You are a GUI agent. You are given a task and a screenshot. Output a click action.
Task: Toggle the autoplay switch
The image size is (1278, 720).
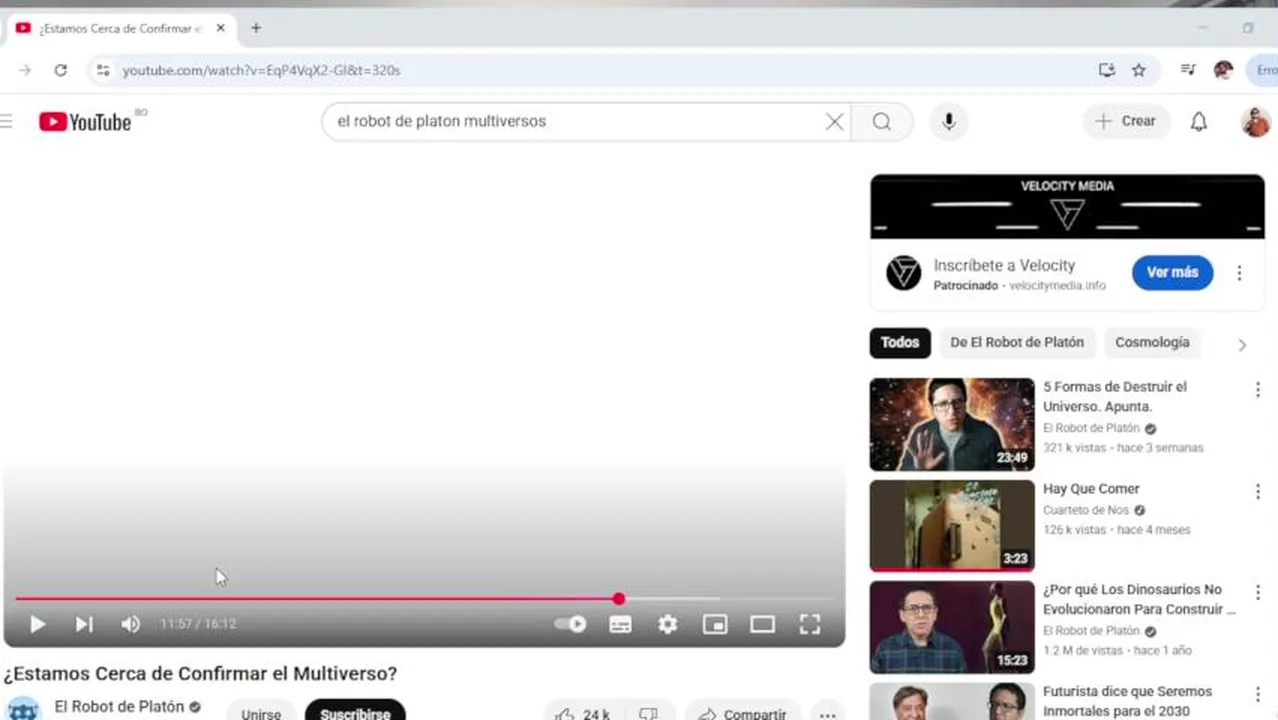tap(571, 624)
